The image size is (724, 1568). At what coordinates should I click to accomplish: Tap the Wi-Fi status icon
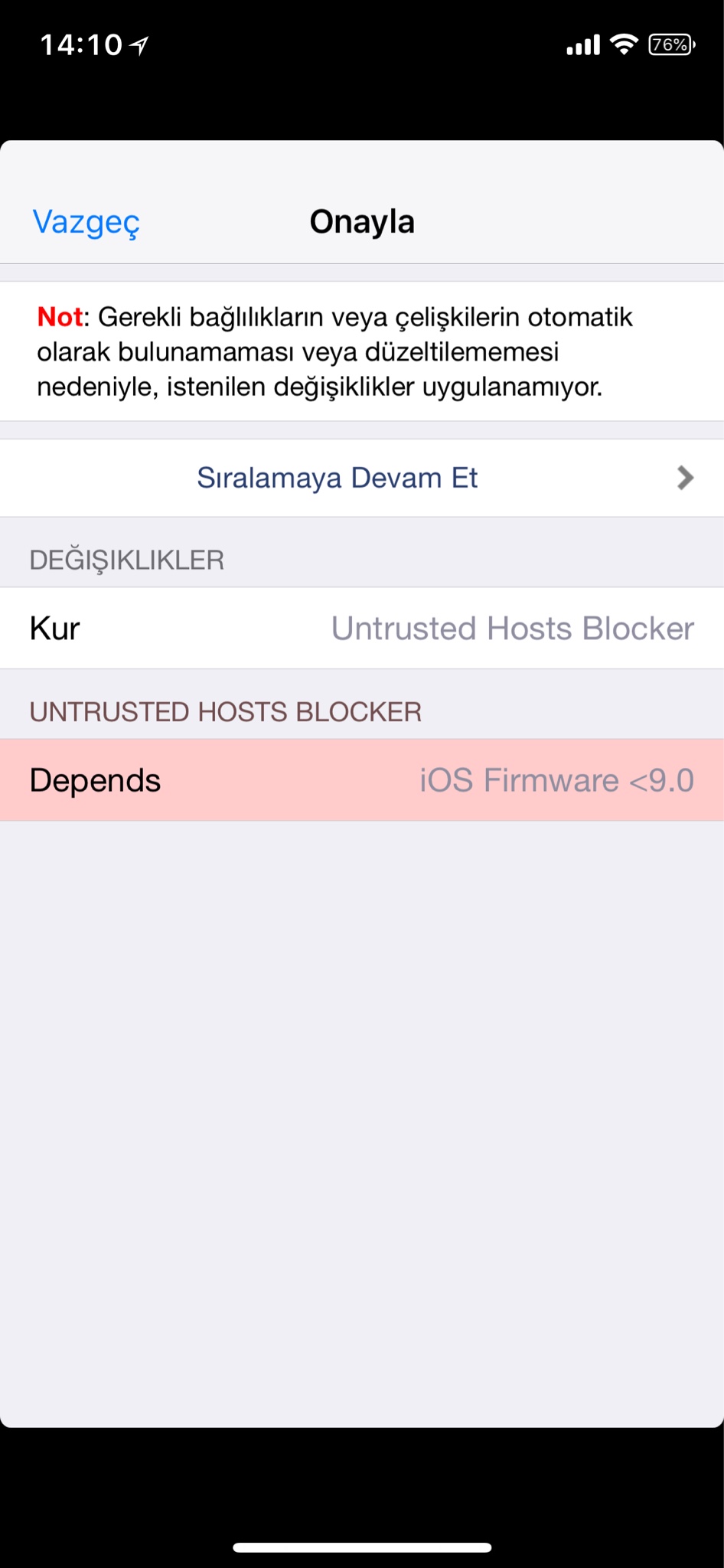(625, 44)
